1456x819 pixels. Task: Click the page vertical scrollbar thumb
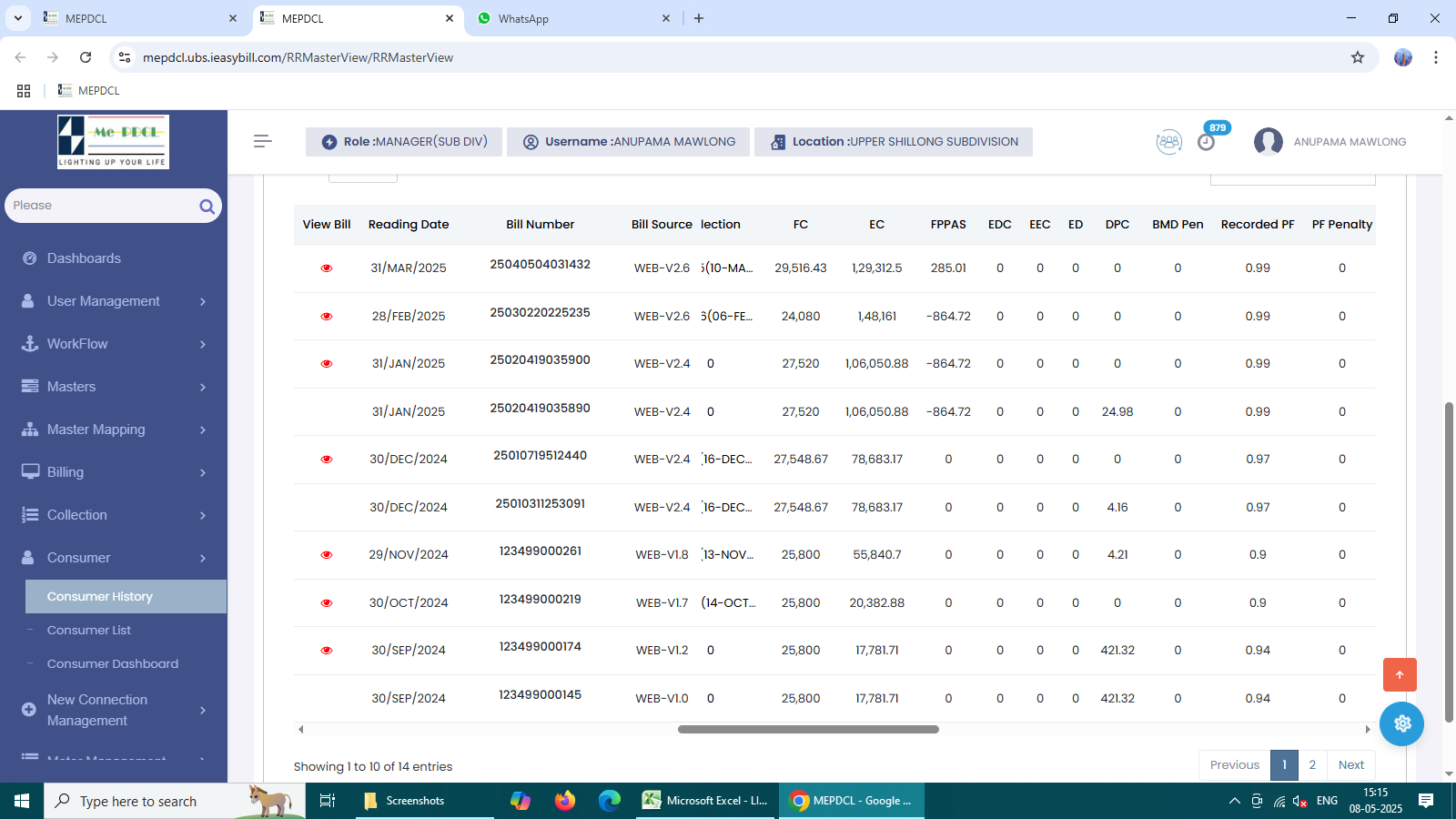point(1450,562)
